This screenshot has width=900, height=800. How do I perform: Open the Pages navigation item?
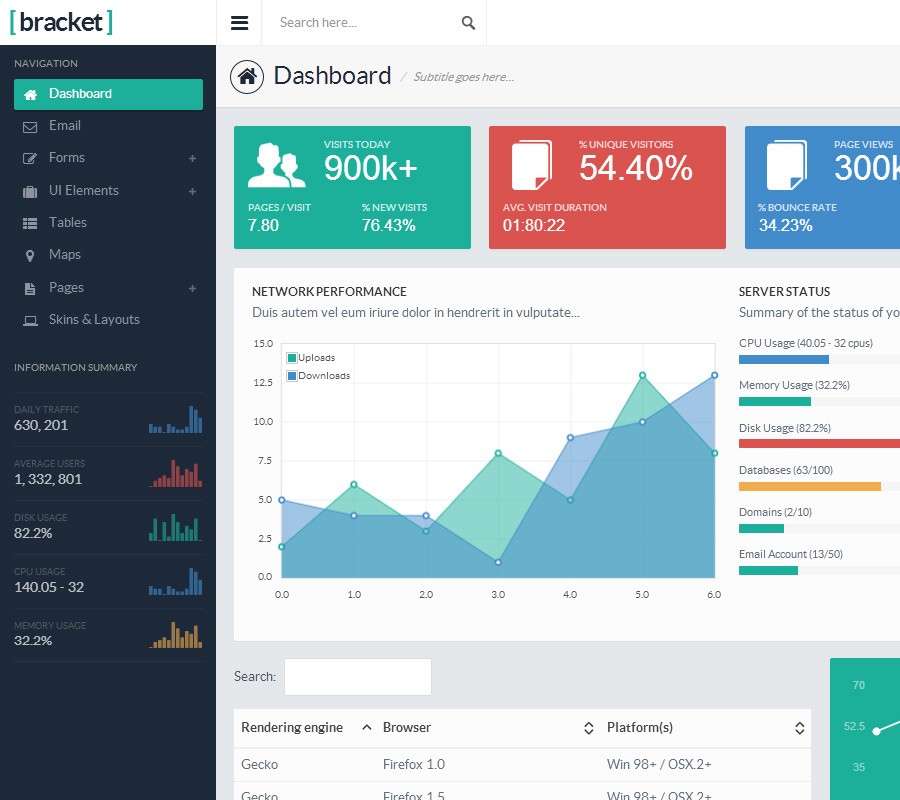pos(108,288)
